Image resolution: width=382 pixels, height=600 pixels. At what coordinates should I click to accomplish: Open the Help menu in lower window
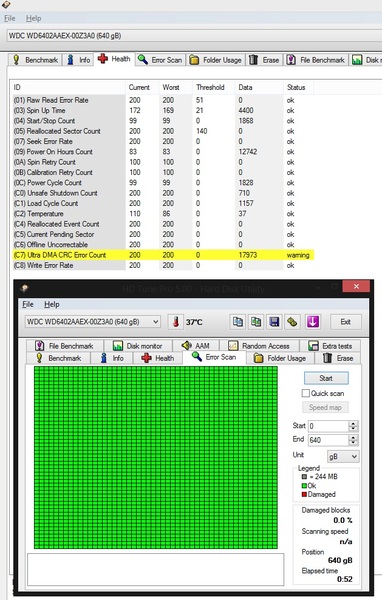[x=52, y=304]
